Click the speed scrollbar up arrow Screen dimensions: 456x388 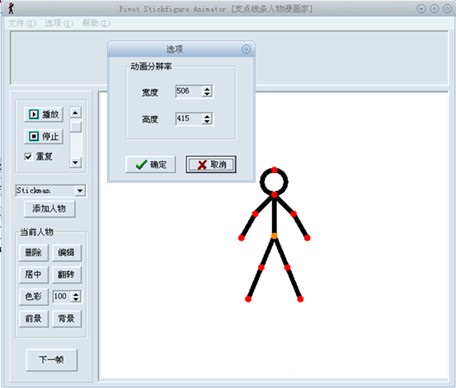click(x=76, y=113)
